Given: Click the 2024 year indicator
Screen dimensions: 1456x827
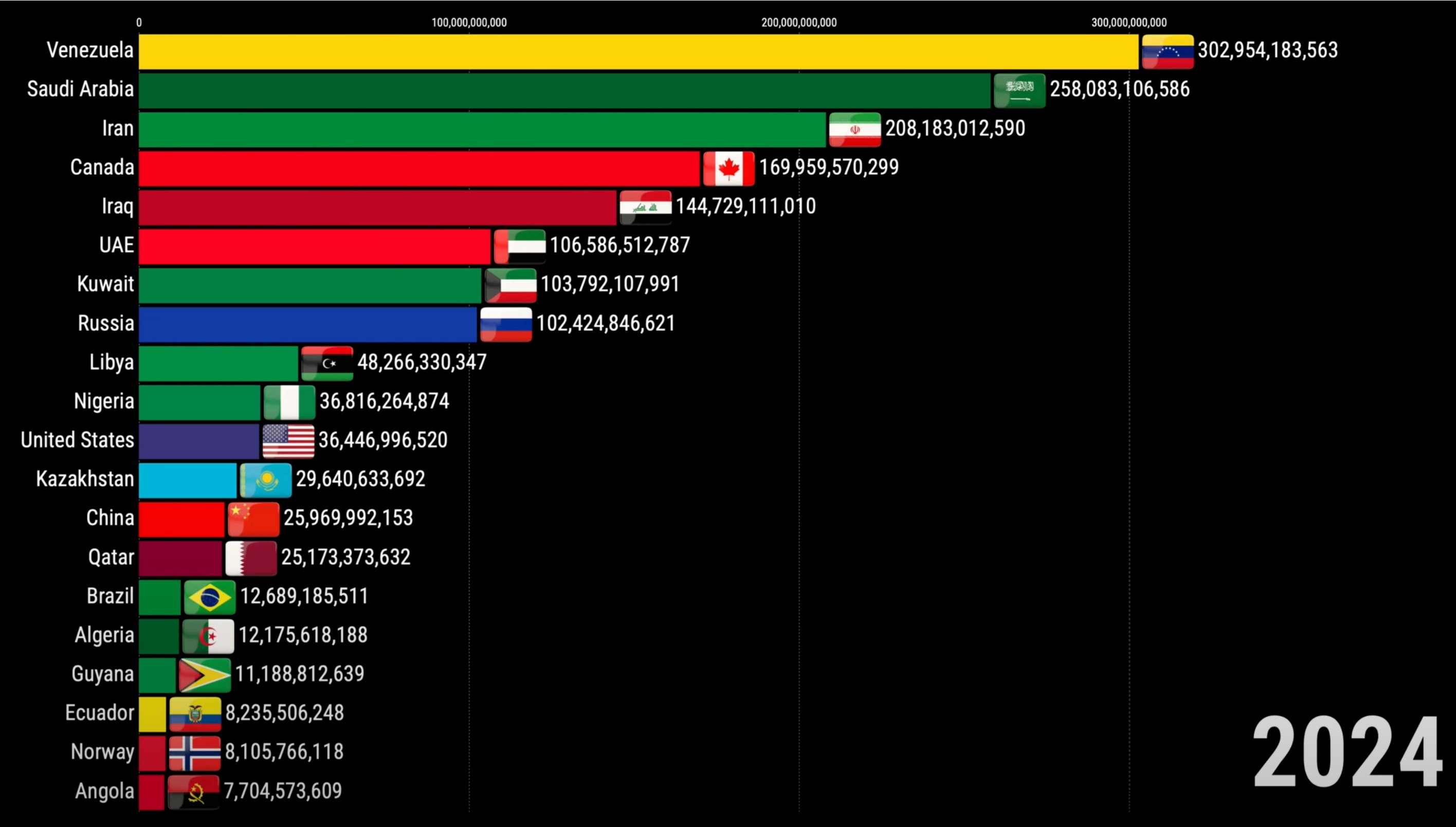Looking at the screenshot, I should click(x=1347, y=752).
